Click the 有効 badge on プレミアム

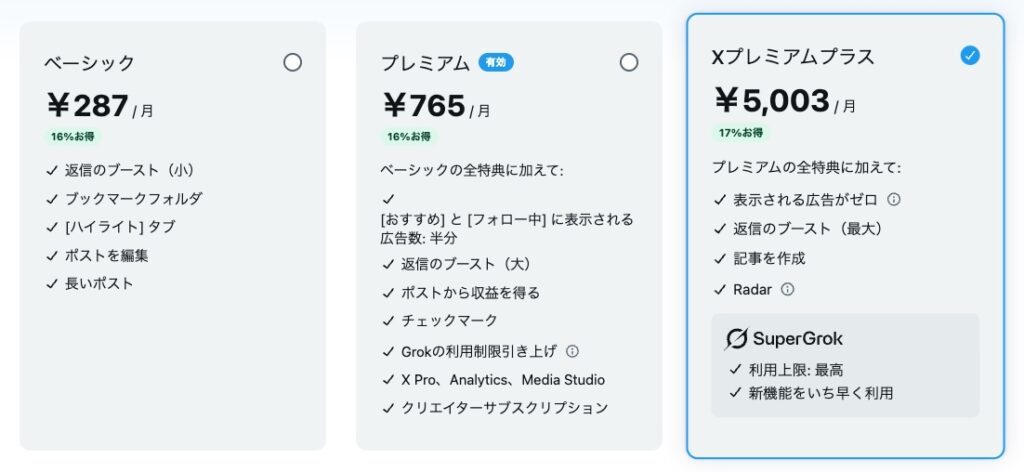pyautogui.click(x=495, y=62)
